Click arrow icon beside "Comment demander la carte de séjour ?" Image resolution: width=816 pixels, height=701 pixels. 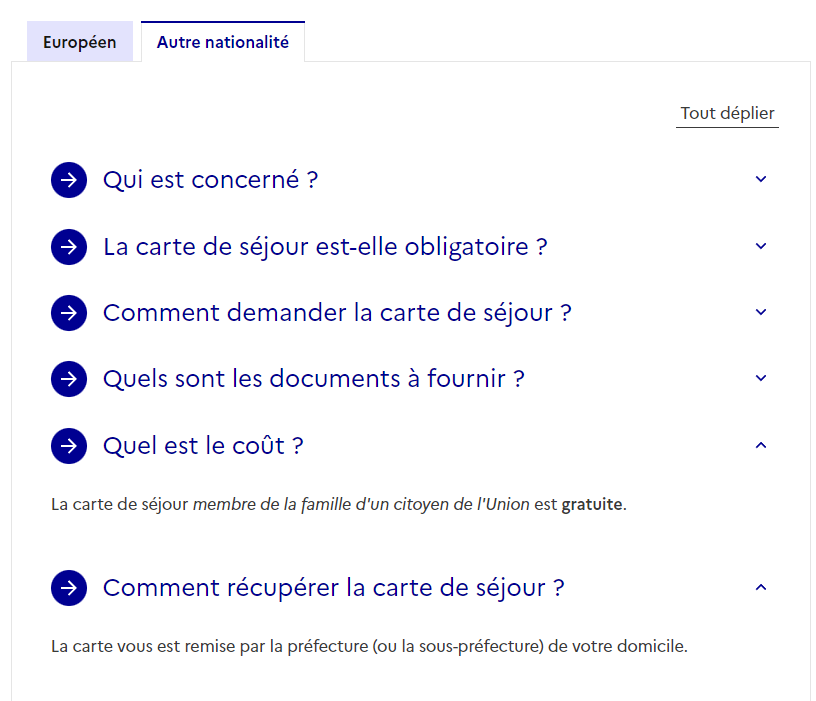[x=69, y=313]
